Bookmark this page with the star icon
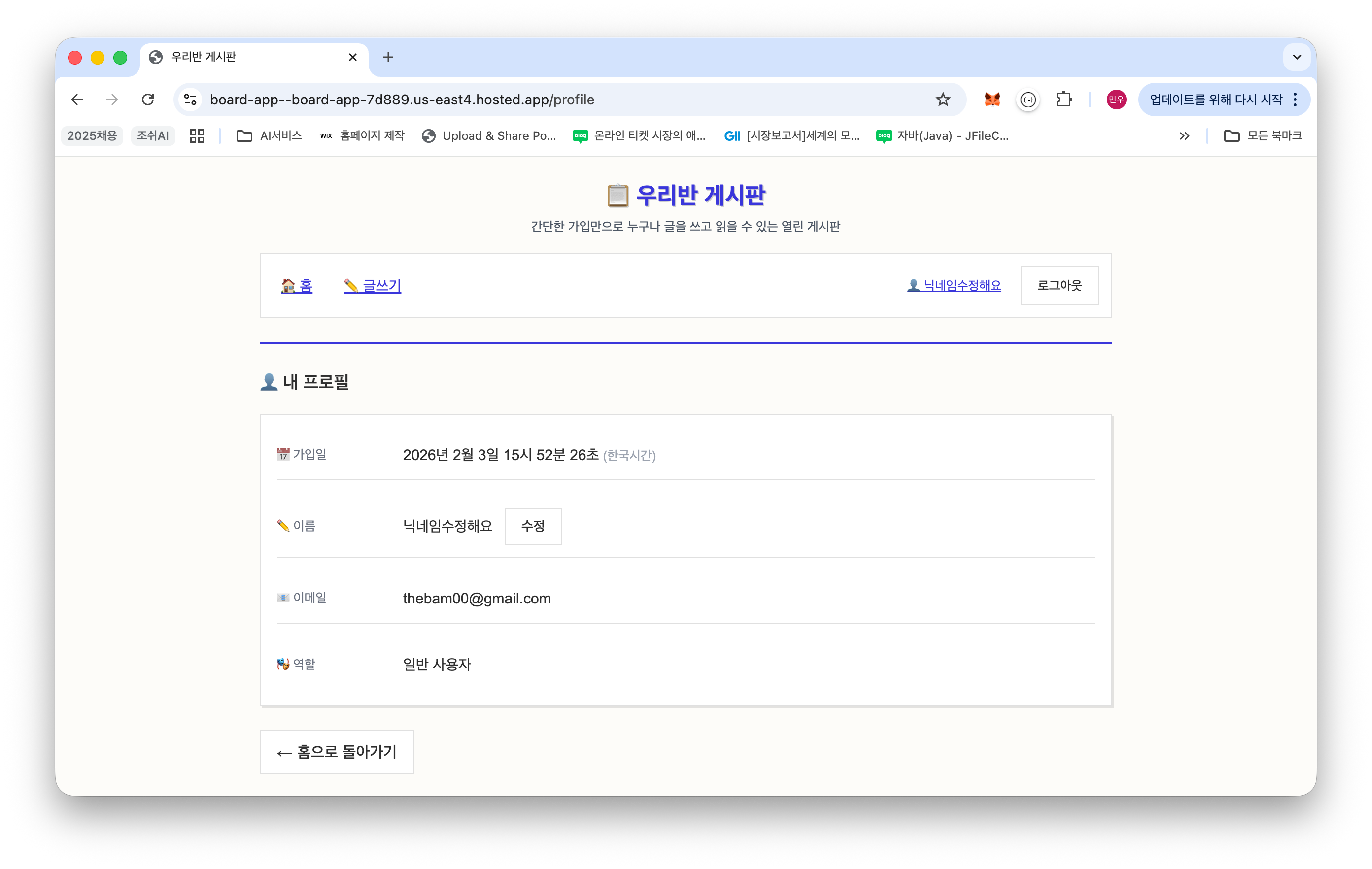The width and height of the screenshot is (1372, 869). [943, 100]
